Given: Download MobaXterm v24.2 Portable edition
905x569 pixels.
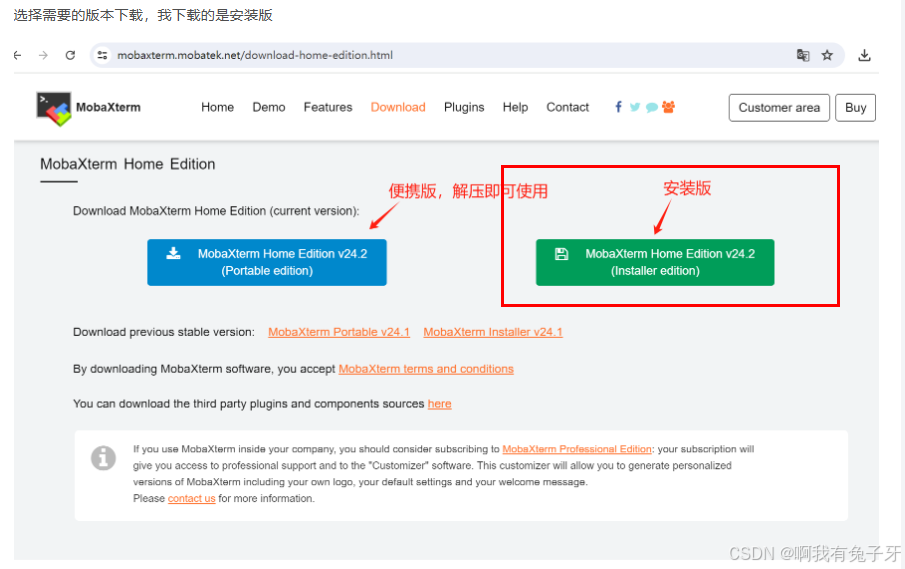Looking at the screenshot, I should pos(267,263).
